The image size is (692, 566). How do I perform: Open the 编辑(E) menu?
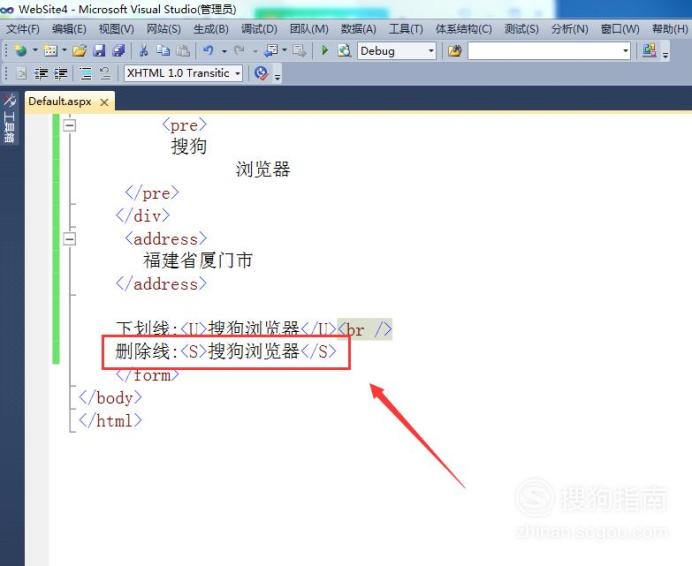69,29
